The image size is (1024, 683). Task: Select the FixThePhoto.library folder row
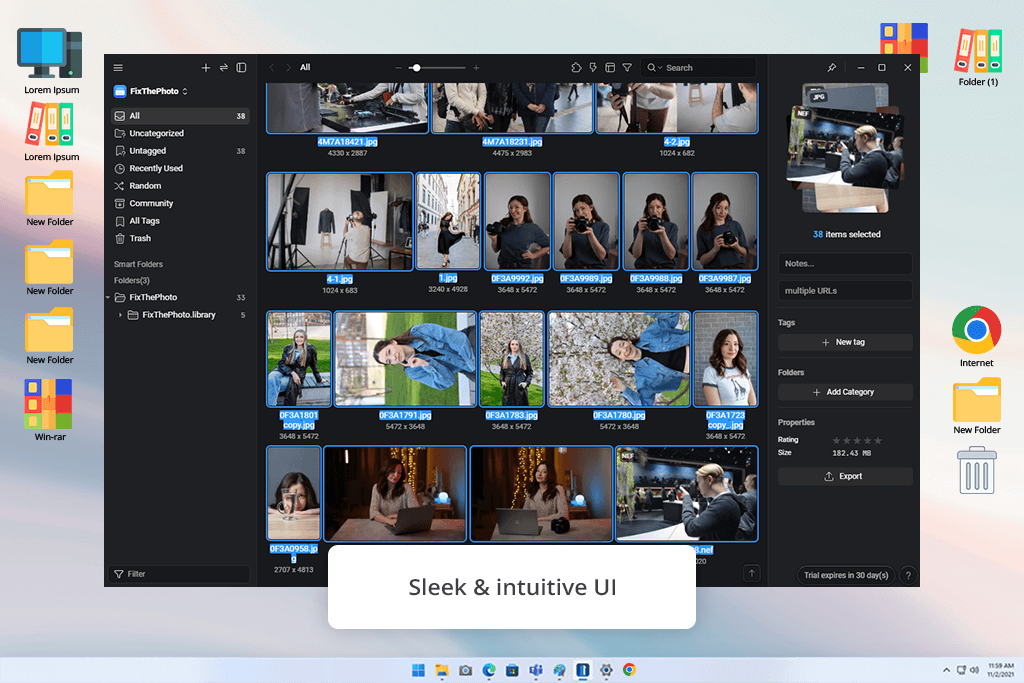(178, 315)
